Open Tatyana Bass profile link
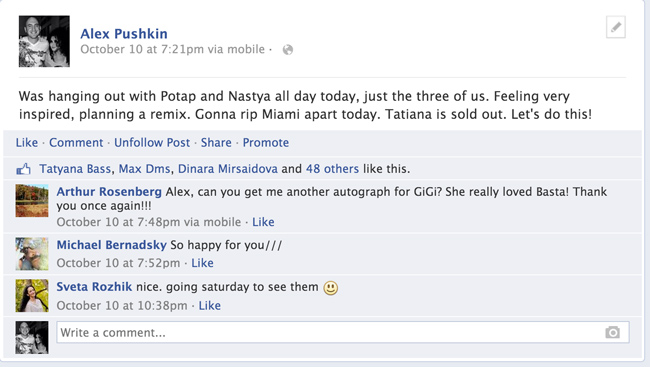 pos(75,169)
